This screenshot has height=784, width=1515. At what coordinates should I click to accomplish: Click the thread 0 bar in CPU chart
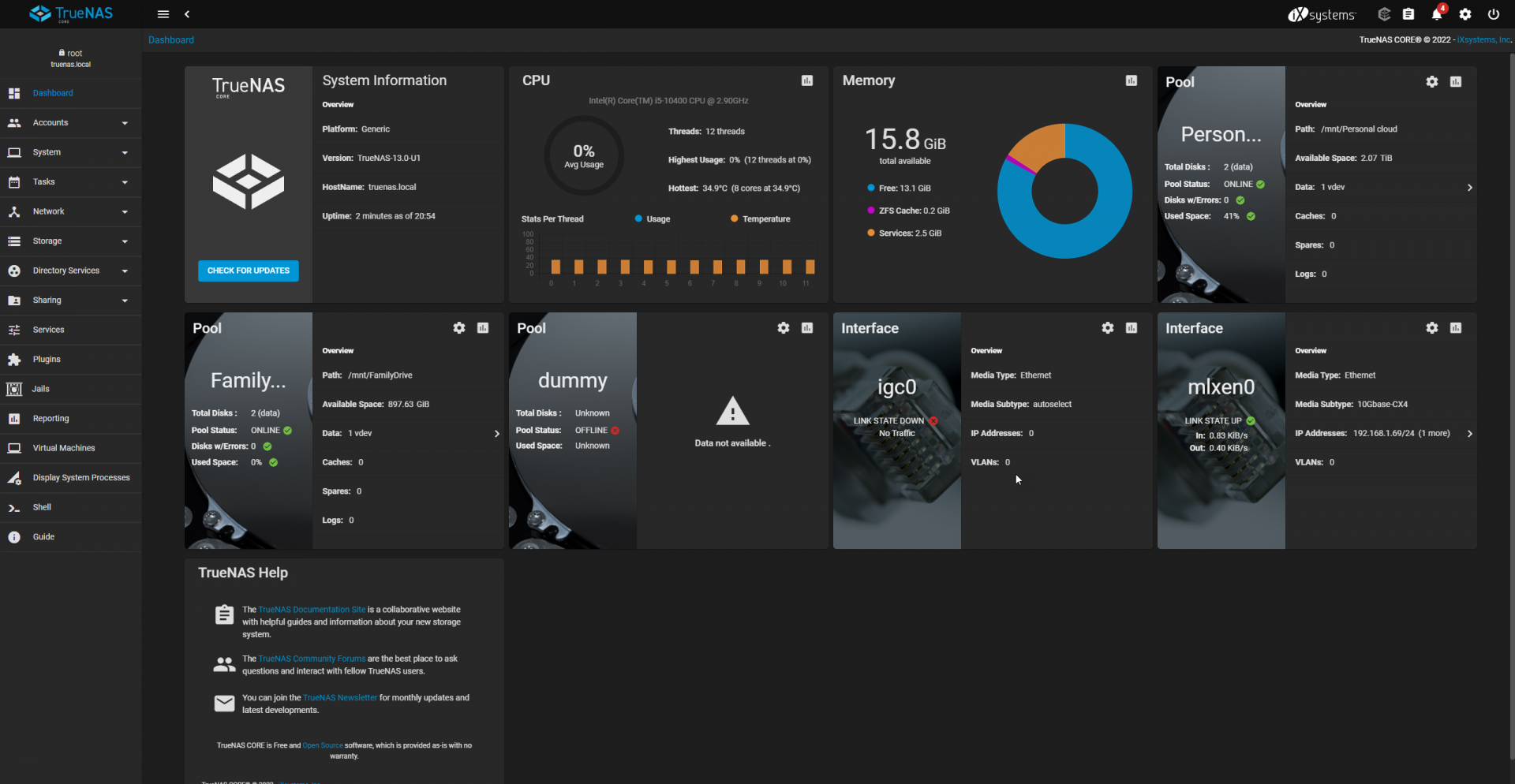click(x=555, y=267)
